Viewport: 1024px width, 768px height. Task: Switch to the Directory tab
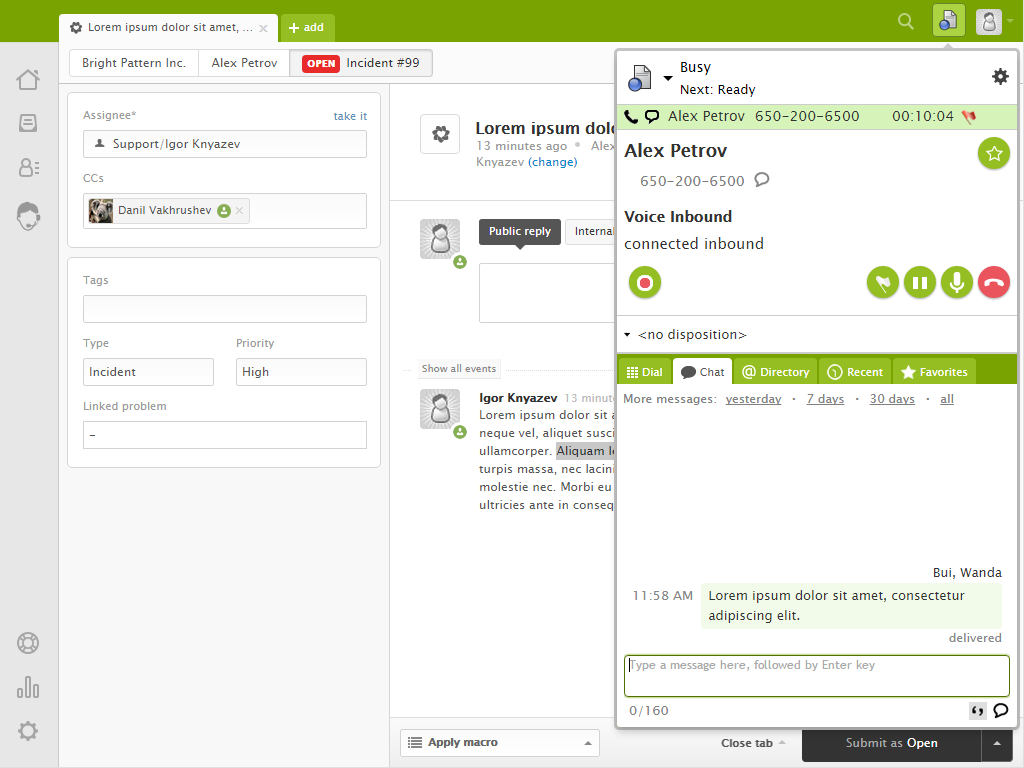775,372
